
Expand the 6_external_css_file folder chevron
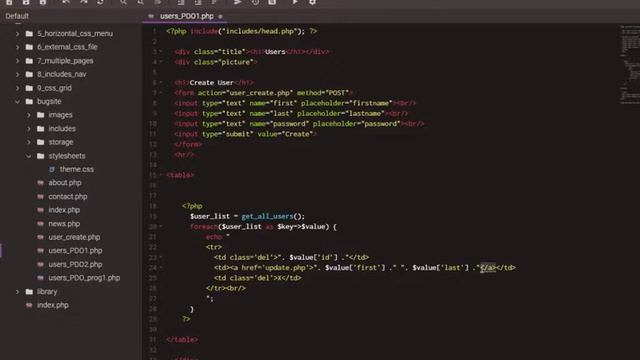click(x=18, y=47)
